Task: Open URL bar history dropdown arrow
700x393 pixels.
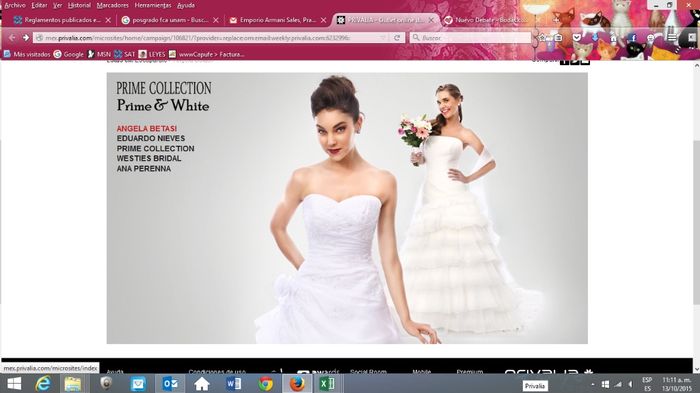Action: click(x=383, y=38)
